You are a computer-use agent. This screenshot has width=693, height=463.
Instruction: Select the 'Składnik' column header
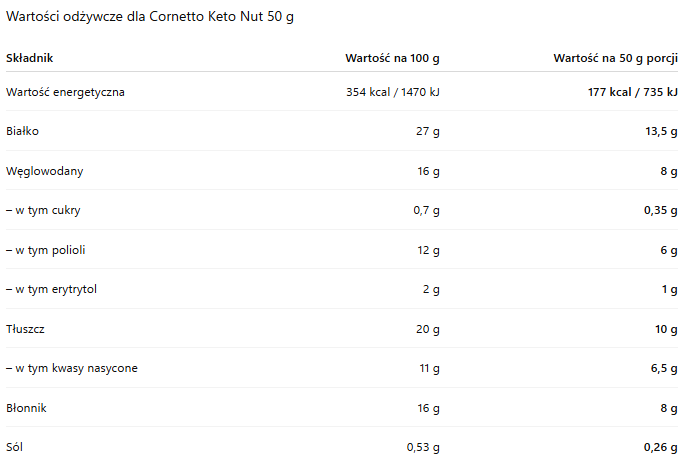29,58
